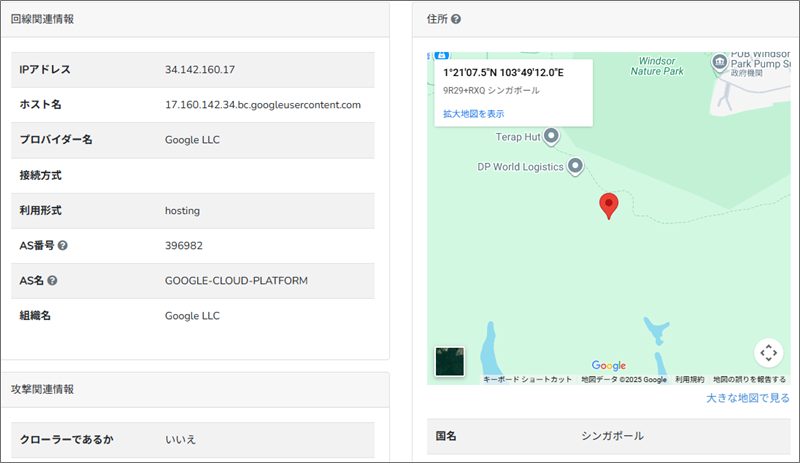Click the IP address value 34.142.160.17
The image size is (800, 463).
200,70
